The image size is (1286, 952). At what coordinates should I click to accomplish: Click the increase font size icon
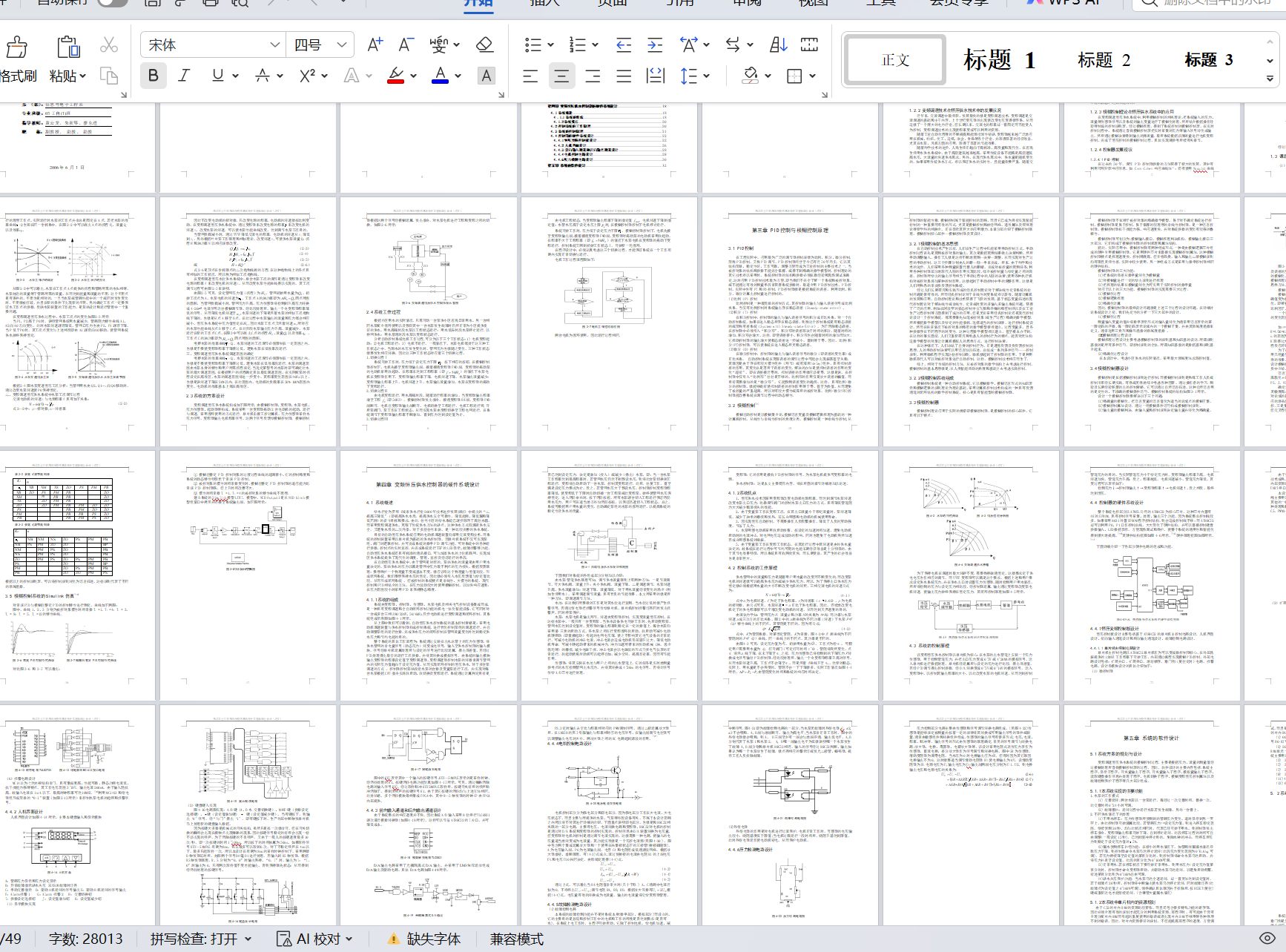pyautogui.click(x=375, y=45)
